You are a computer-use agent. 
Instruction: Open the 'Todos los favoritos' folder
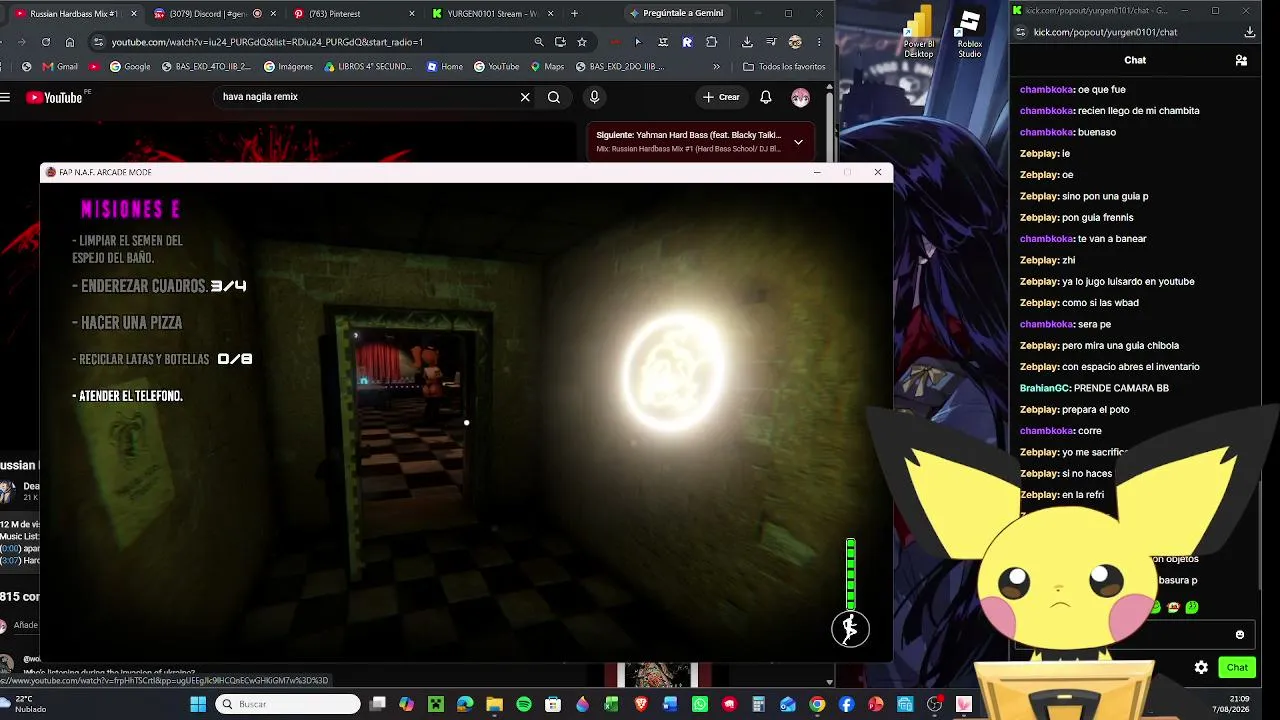[x=784, y=67]
